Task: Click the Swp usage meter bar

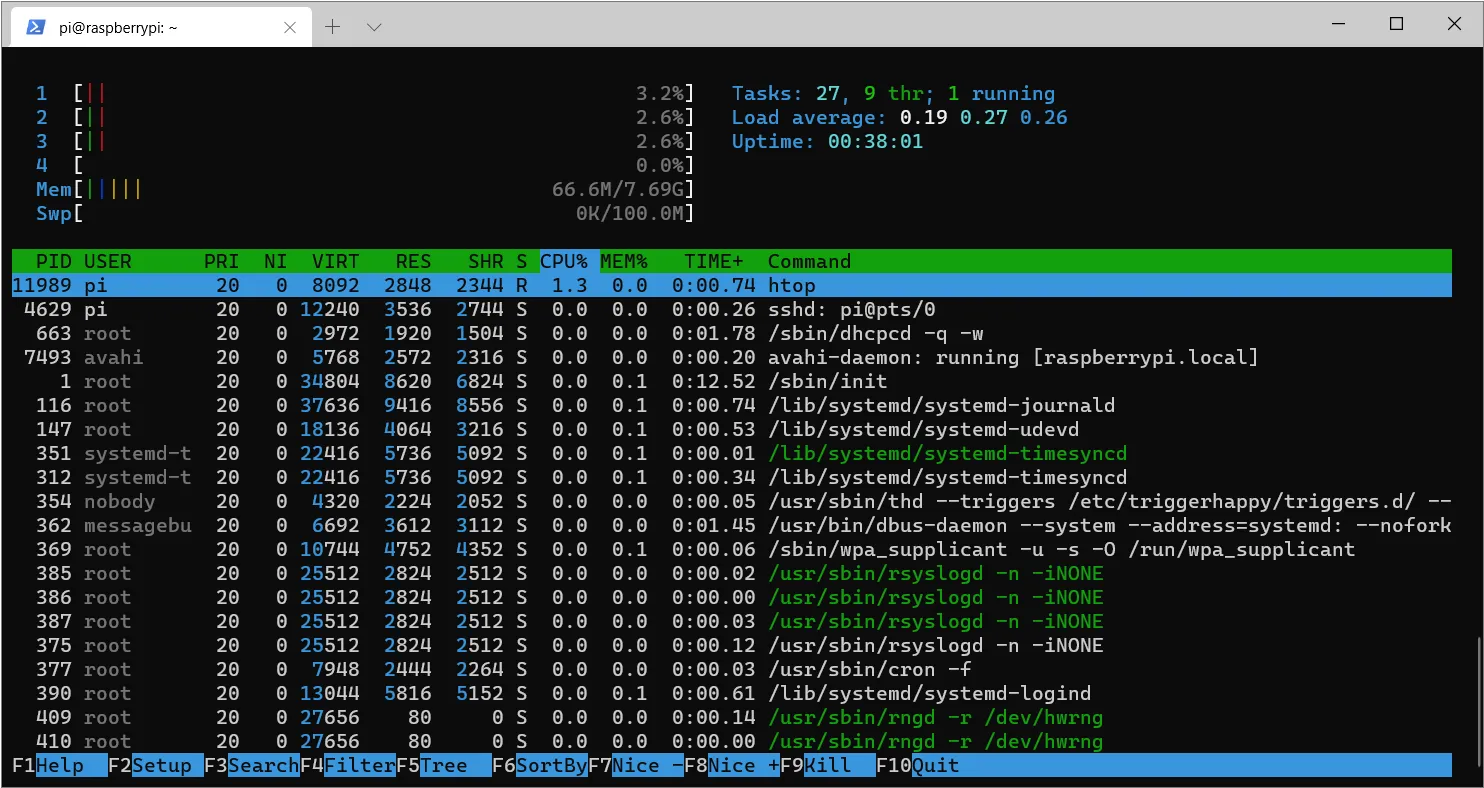Action: click(x=384, y=213)
